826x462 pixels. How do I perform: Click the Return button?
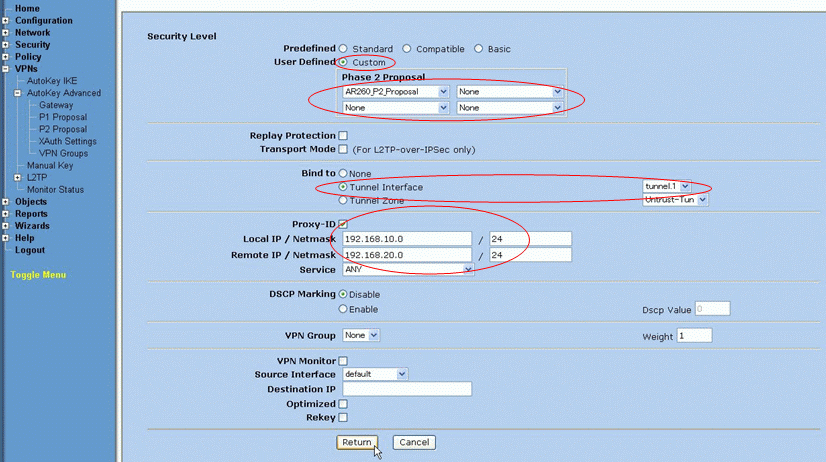tap(357, 442)
